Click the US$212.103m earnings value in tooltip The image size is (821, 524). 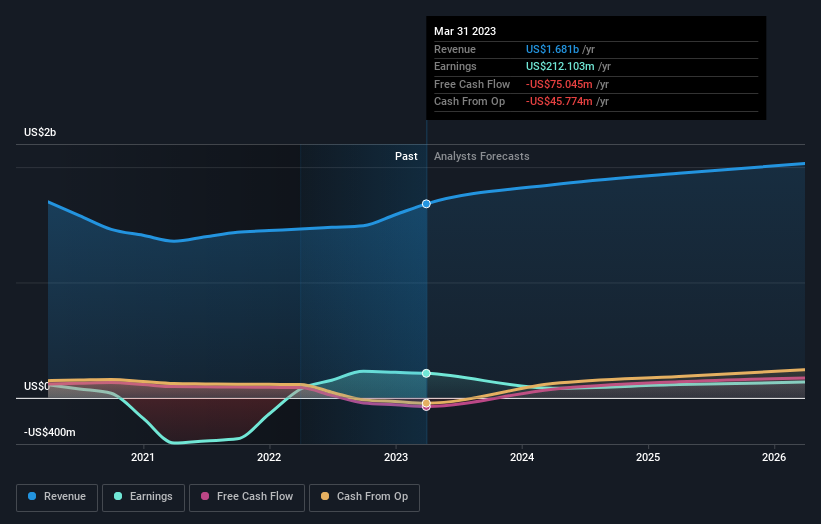560,66
